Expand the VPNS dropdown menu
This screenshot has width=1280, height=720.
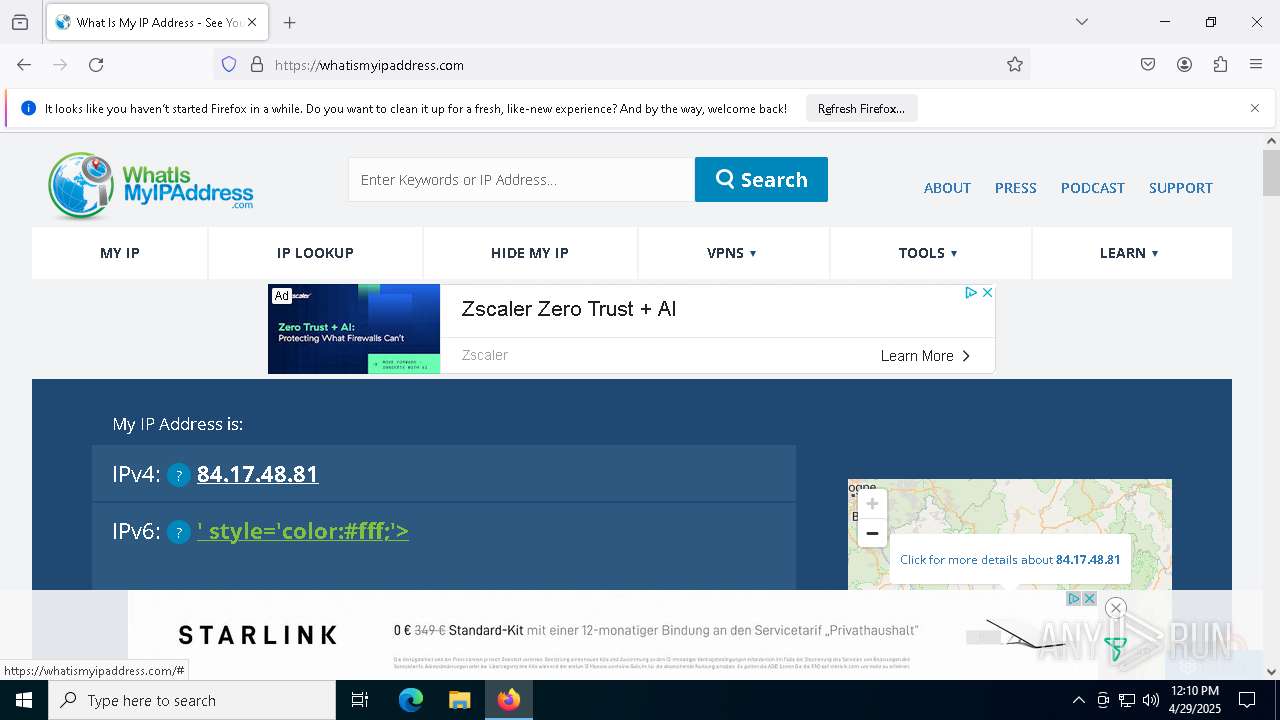click(732, 253)
